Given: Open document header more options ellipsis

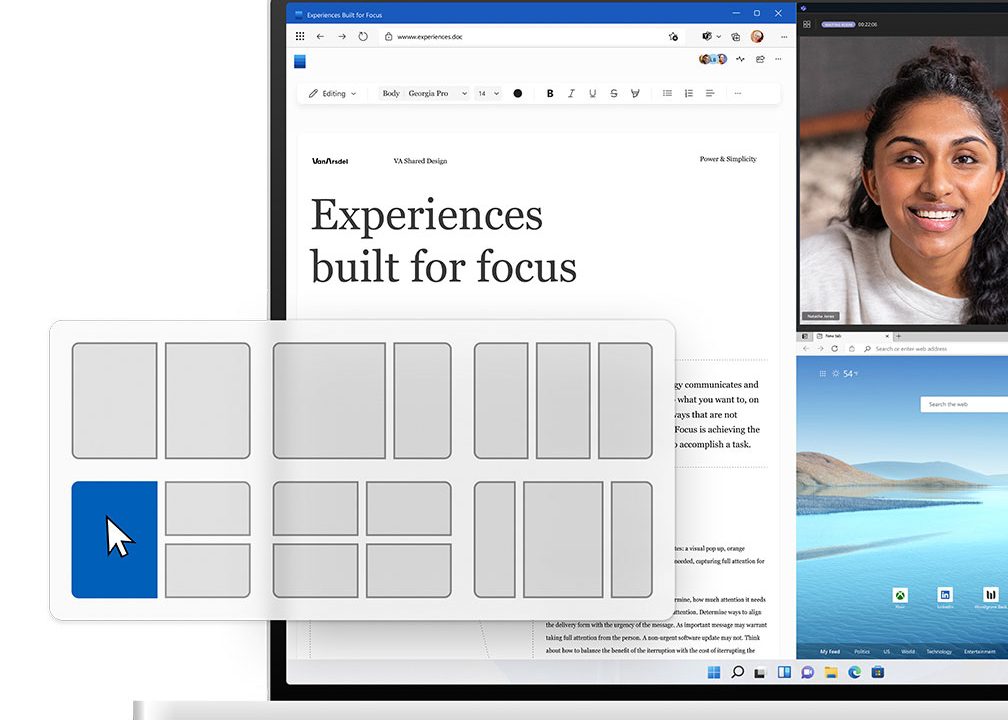Looking at the screenshot, I should point(778,59).
